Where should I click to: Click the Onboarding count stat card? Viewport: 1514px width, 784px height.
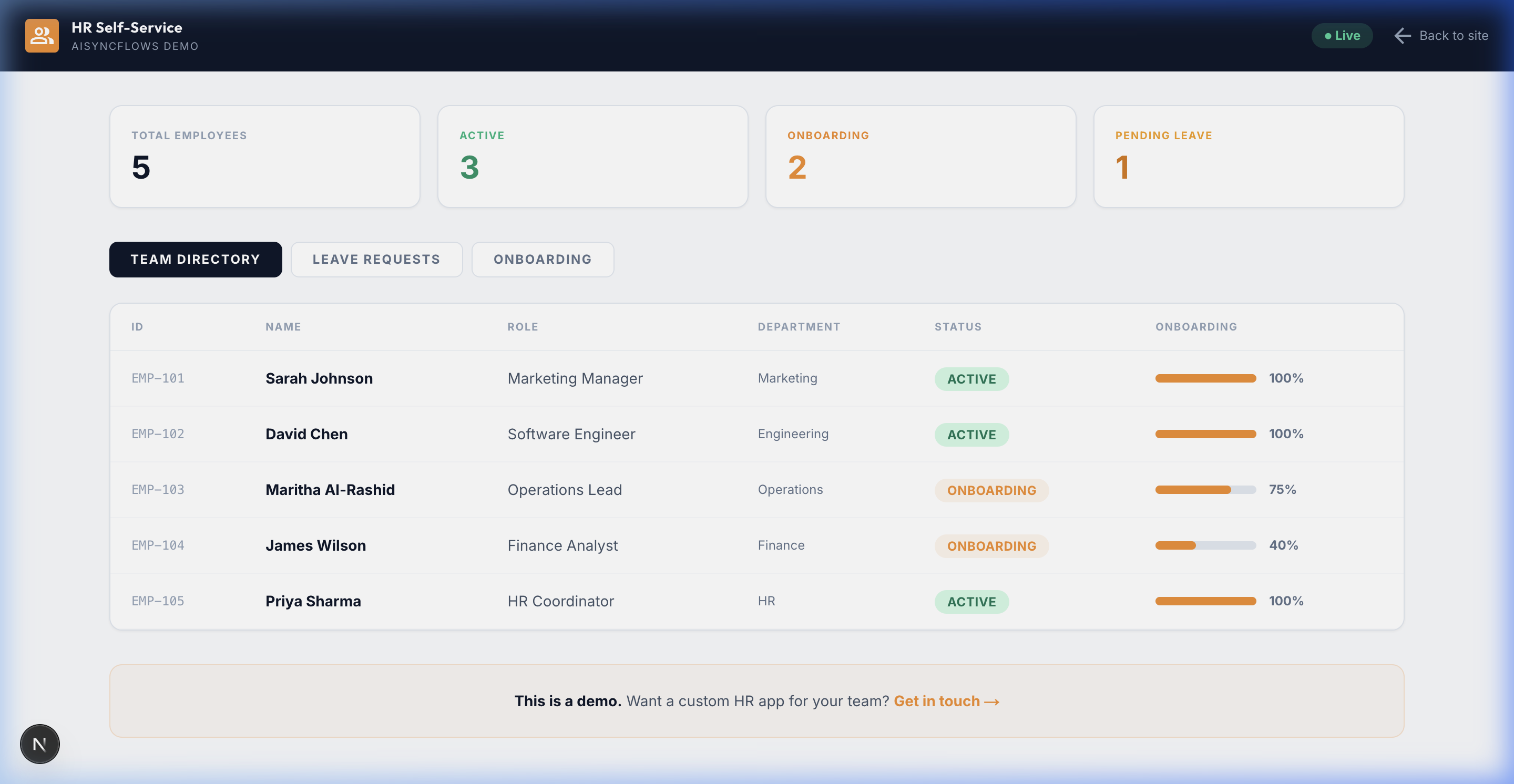coord(920,156)
